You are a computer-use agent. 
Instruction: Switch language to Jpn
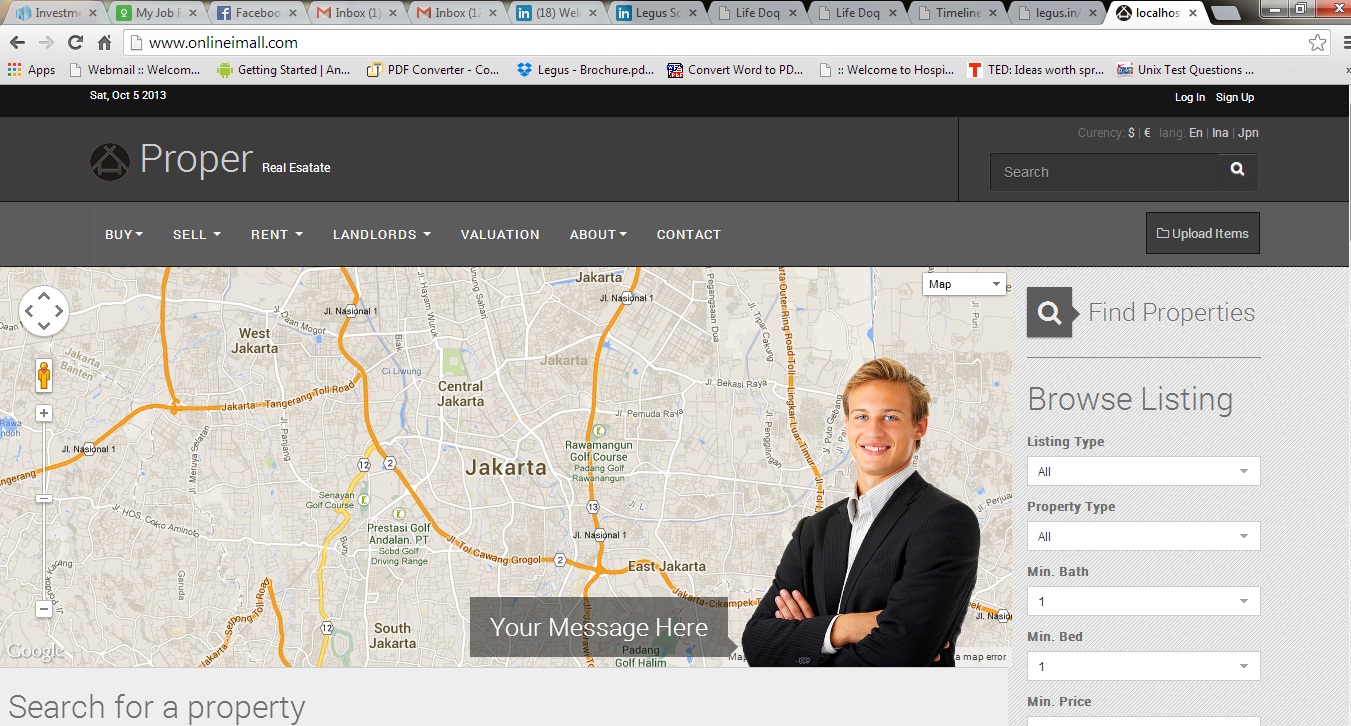pos(1248,133)
